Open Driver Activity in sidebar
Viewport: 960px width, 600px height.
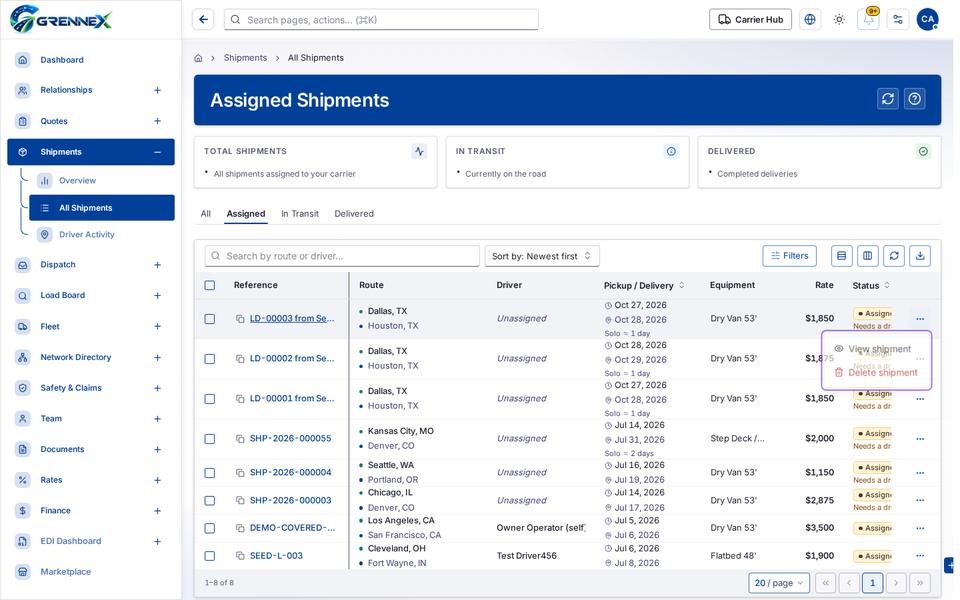[x=87, y=234]
